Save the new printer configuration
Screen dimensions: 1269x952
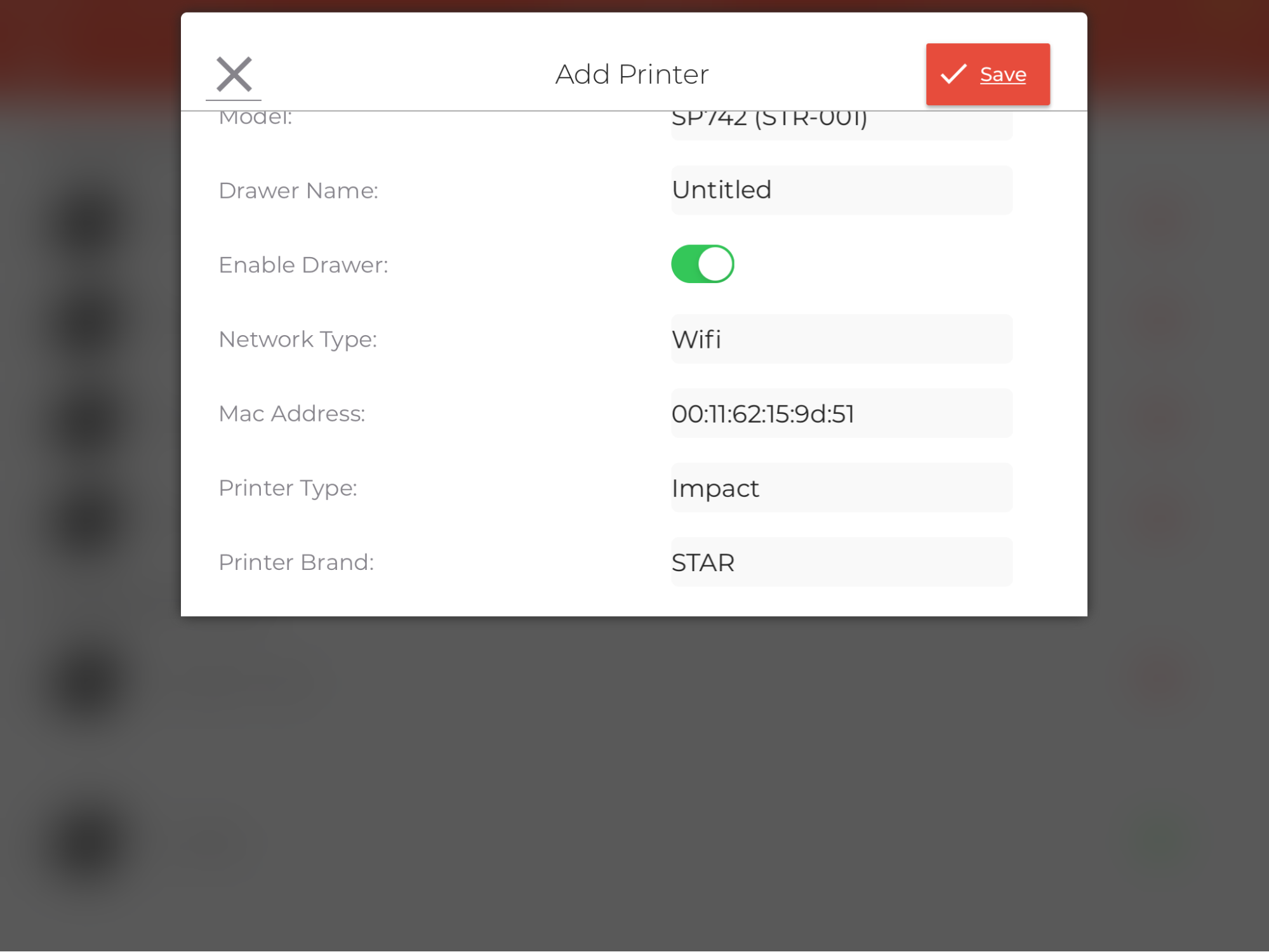coord(988,74)
